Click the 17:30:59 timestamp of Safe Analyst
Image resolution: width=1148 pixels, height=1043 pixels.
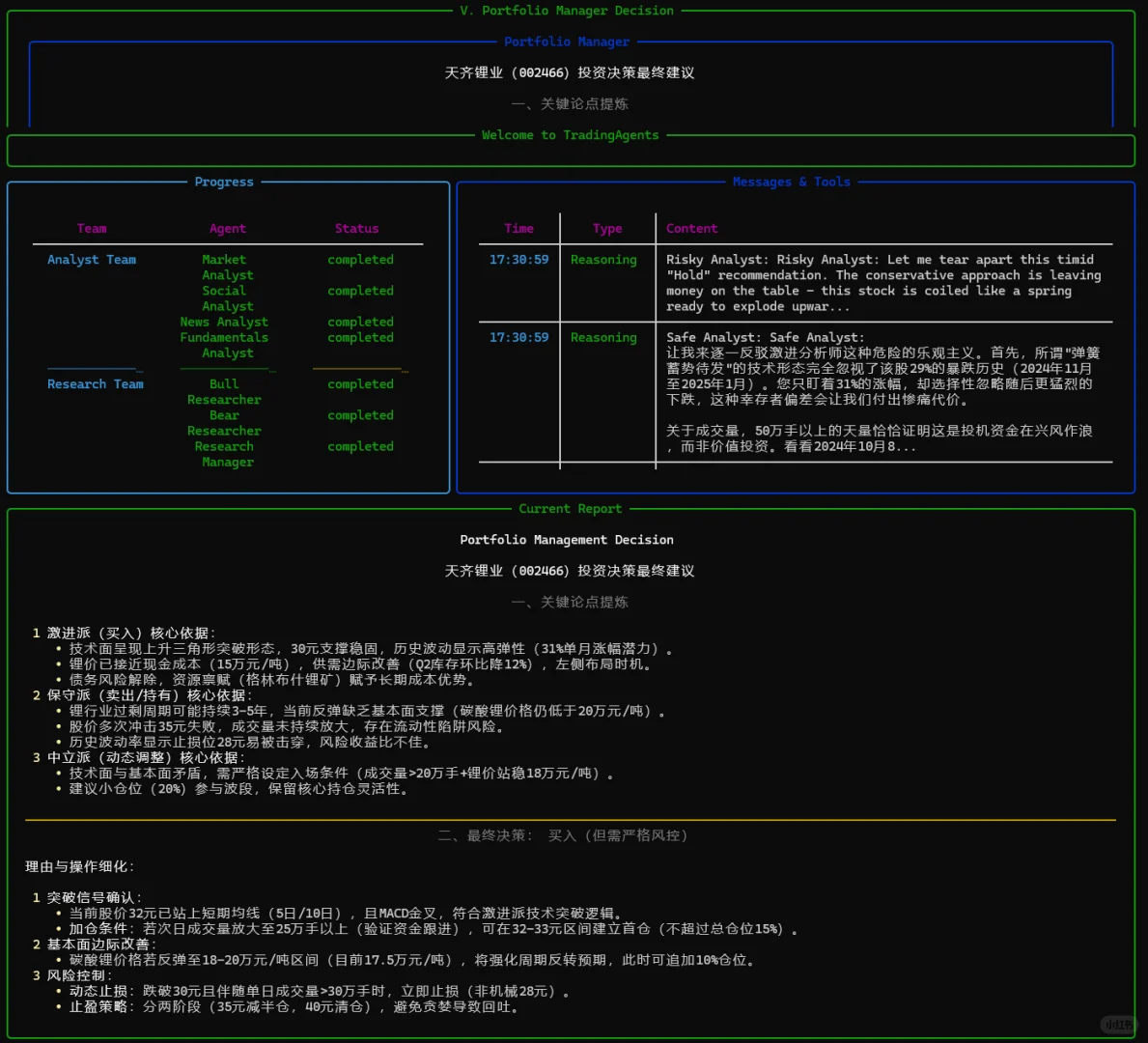(x=518, y=337)
